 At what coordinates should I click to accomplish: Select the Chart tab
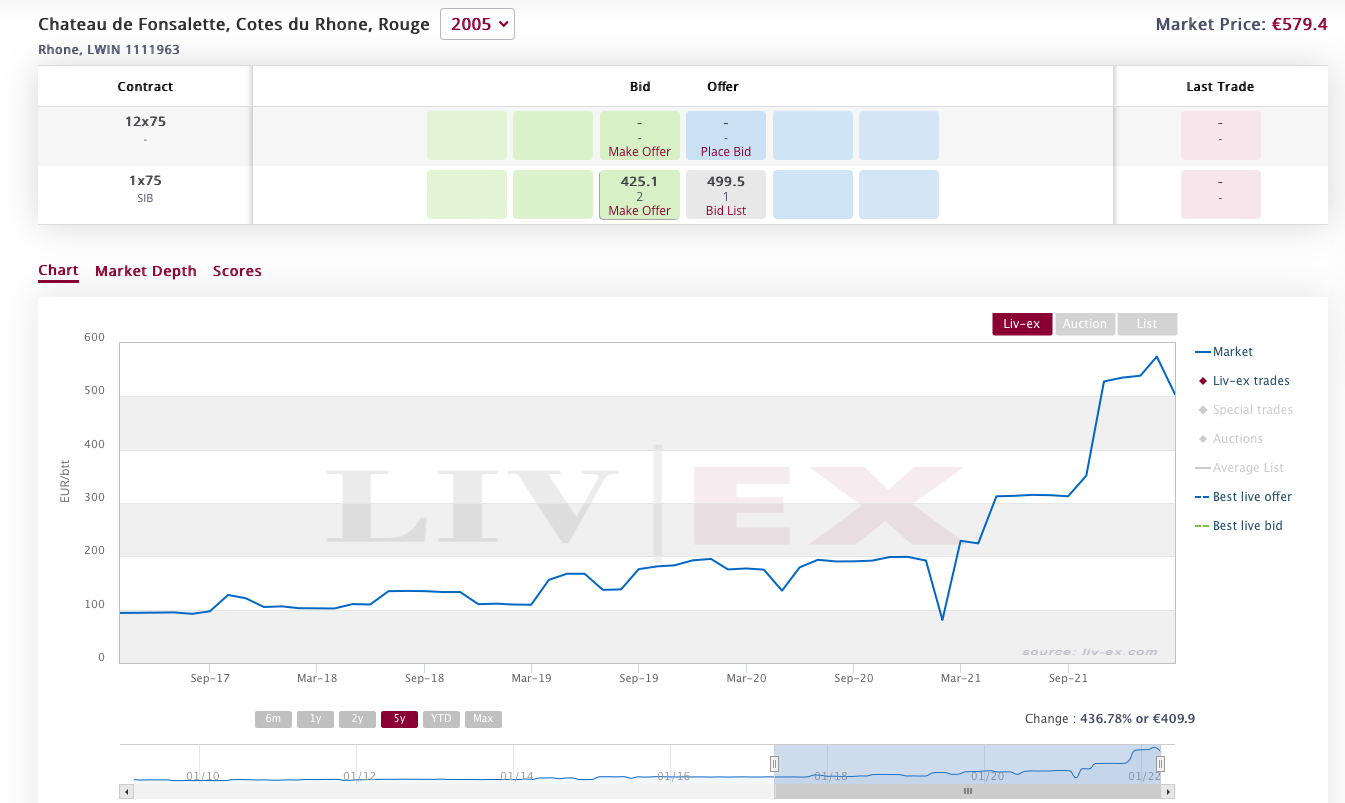(58, 271)
